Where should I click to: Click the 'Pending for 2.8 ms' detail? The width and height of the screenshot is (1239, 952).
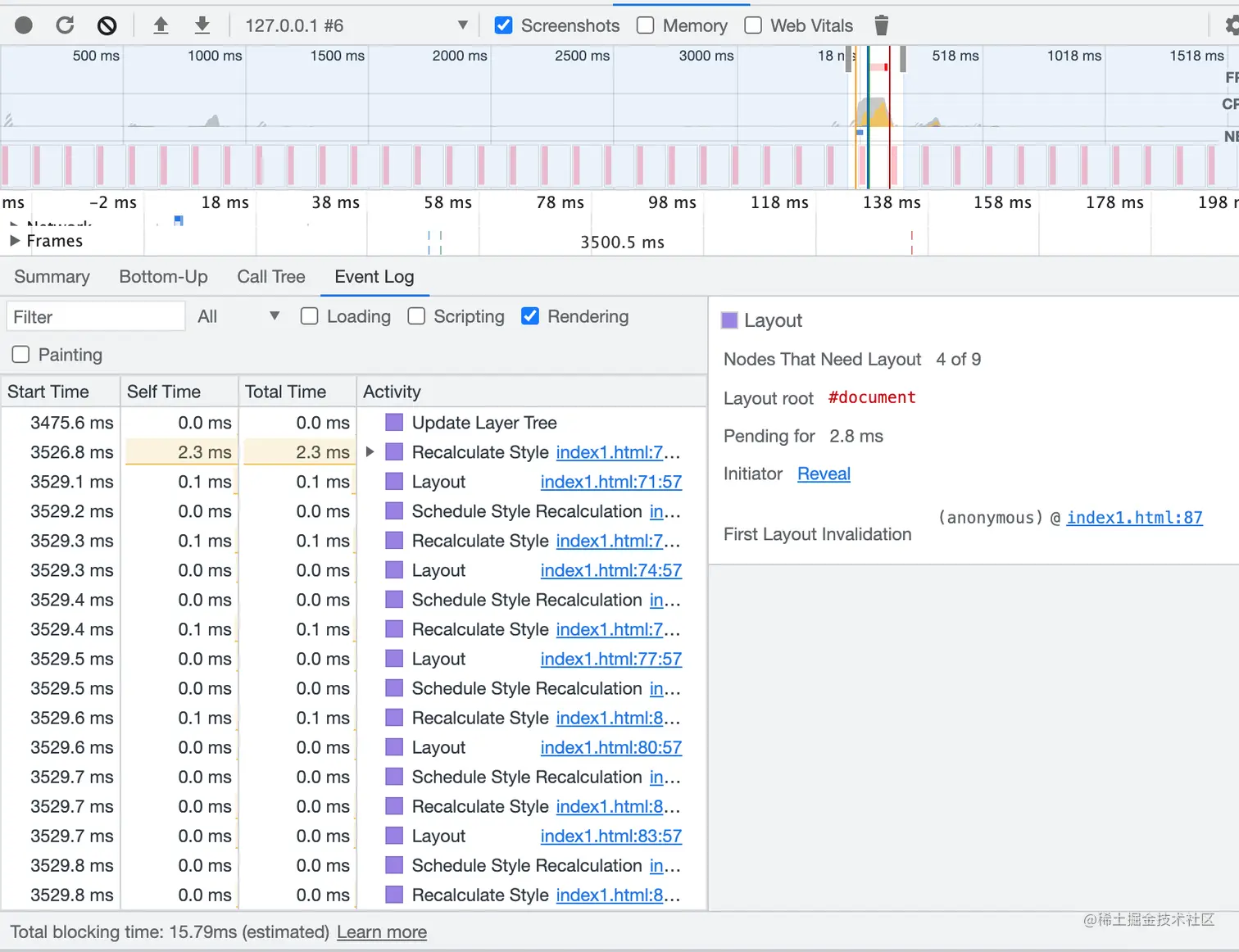(x=803, y=436)
